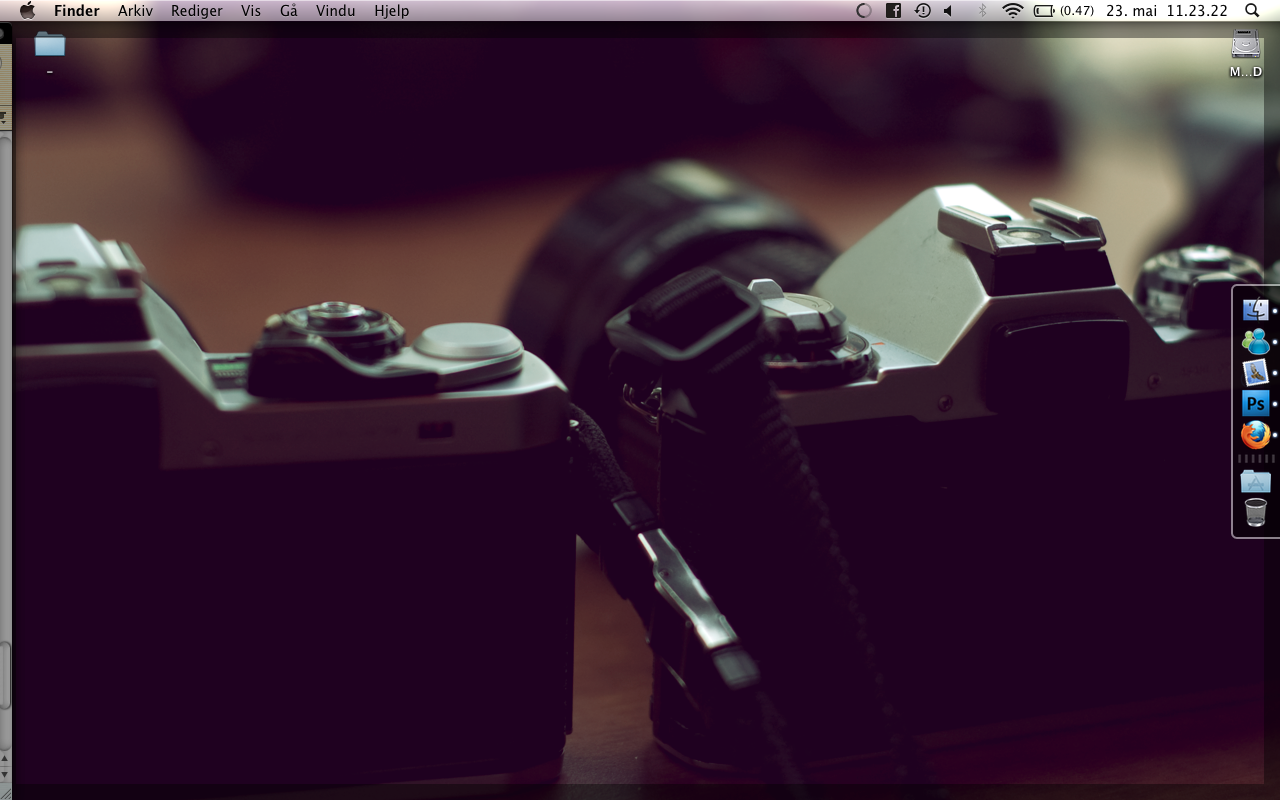The height and width of the screenshot is (800, 1280).
Task: Open the folder icon on the desktop
Action: pos(49,45)
